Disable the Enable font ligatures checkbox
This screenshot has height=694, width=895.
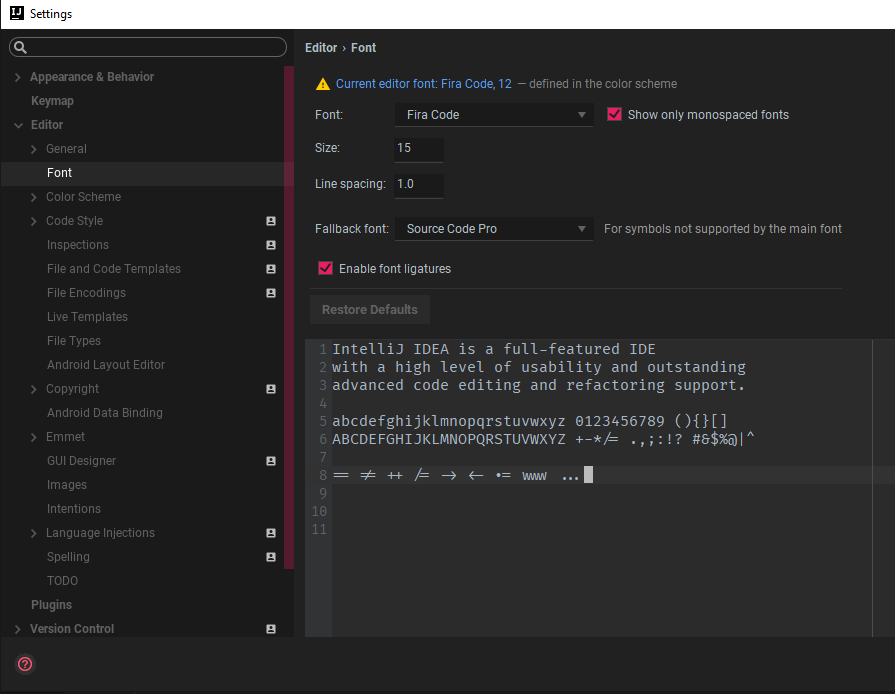point(325,268)
